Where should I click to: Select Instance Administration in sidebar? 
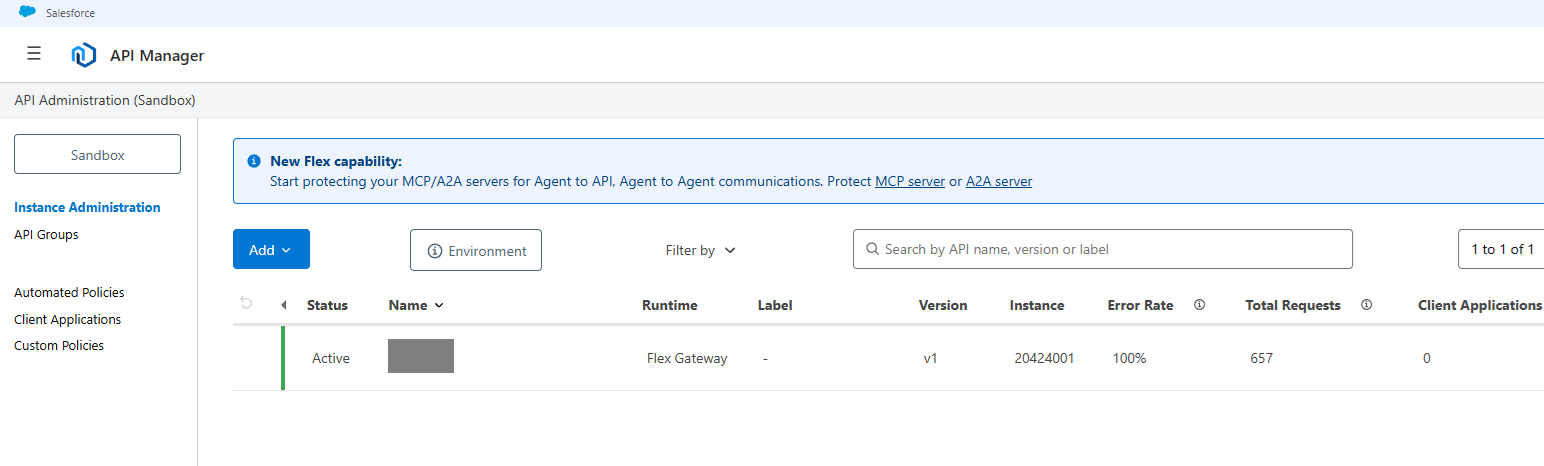pos(87,208)
